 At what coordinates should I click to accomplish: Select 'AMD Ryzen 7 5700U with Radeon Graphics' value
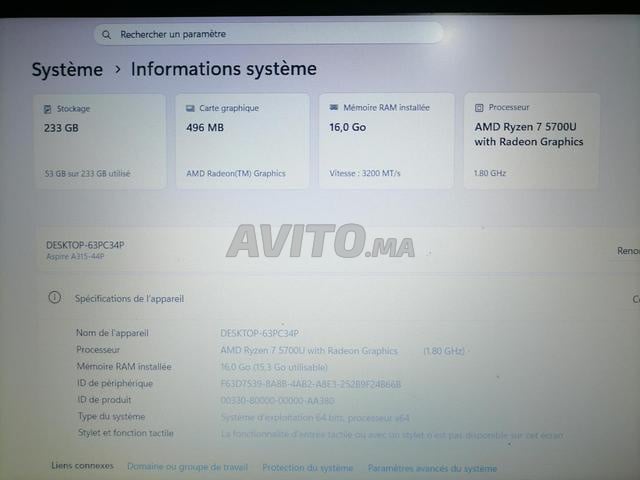[x=309, y=351]
